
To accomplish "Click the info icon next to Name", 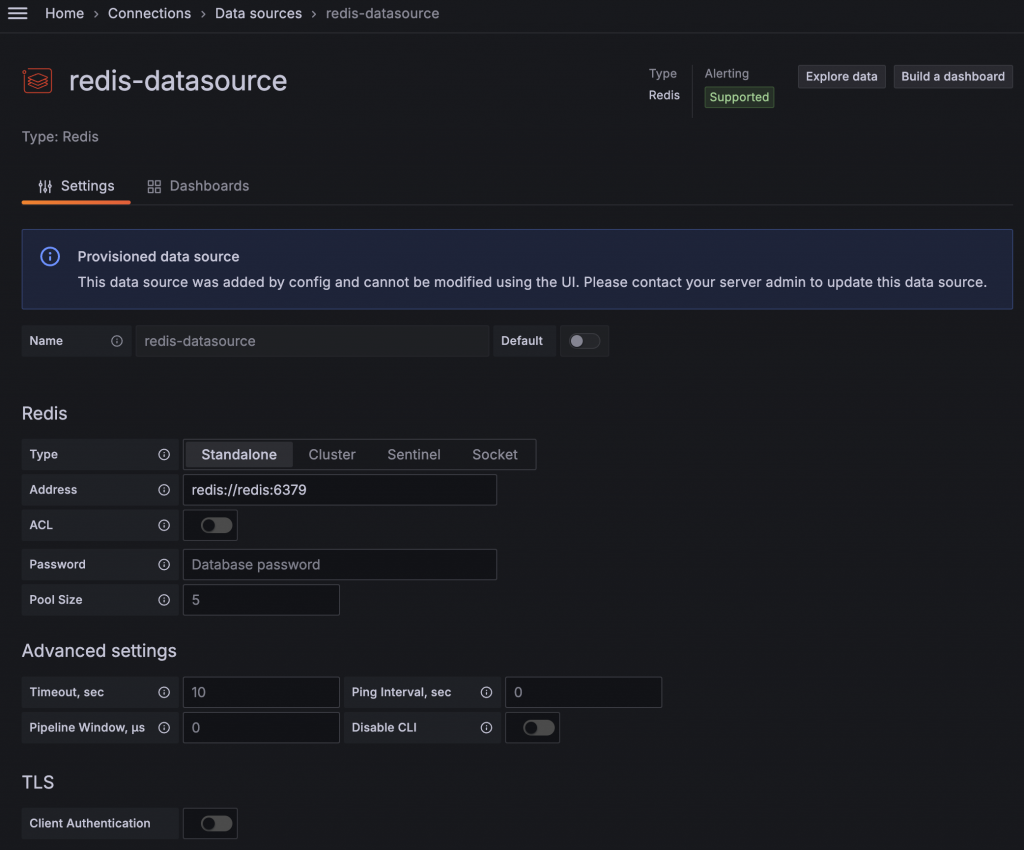I will click(117, 341).
